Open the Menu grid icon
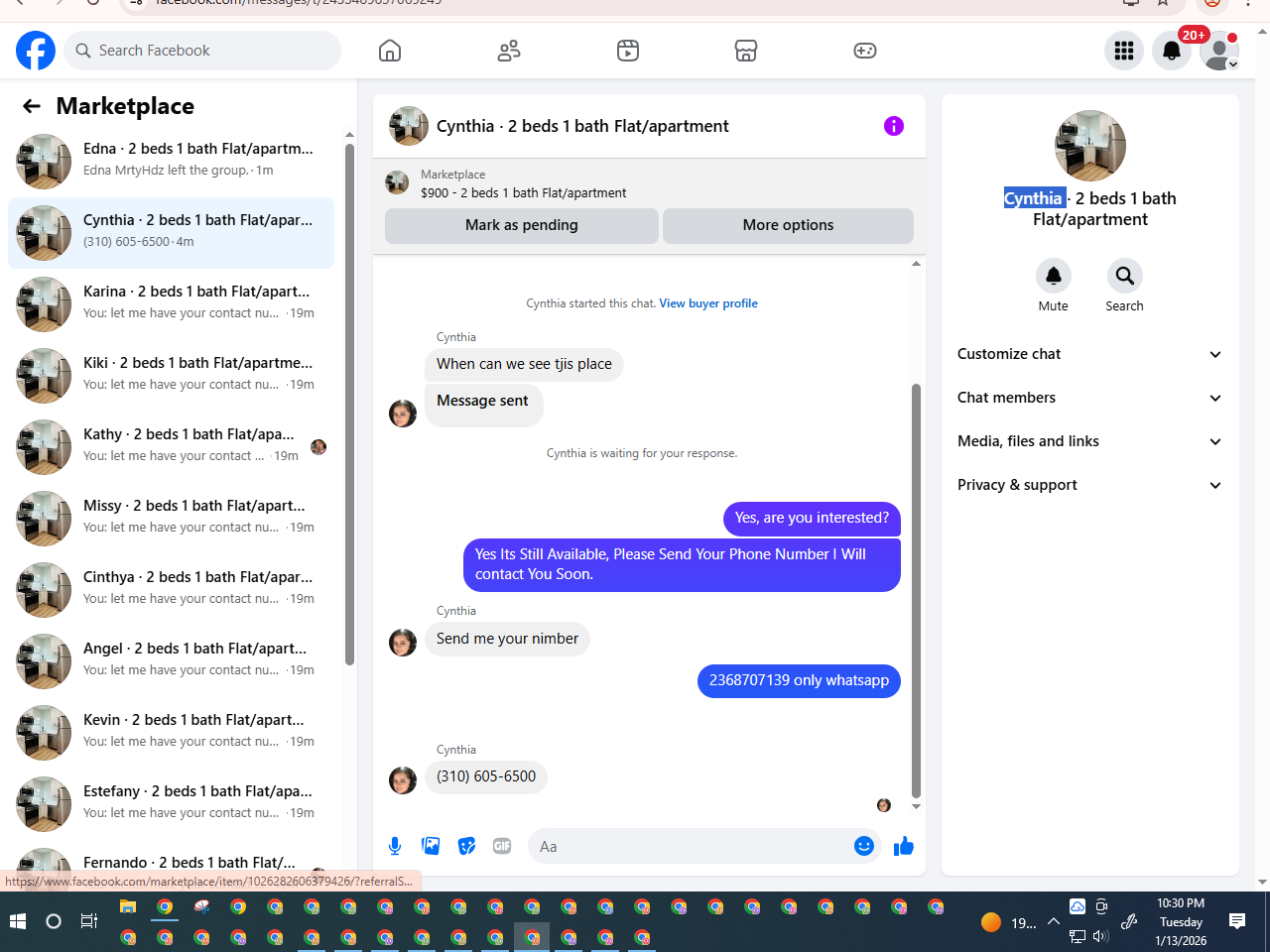Screen dimensions: 1270x952 click(1124, 51)
